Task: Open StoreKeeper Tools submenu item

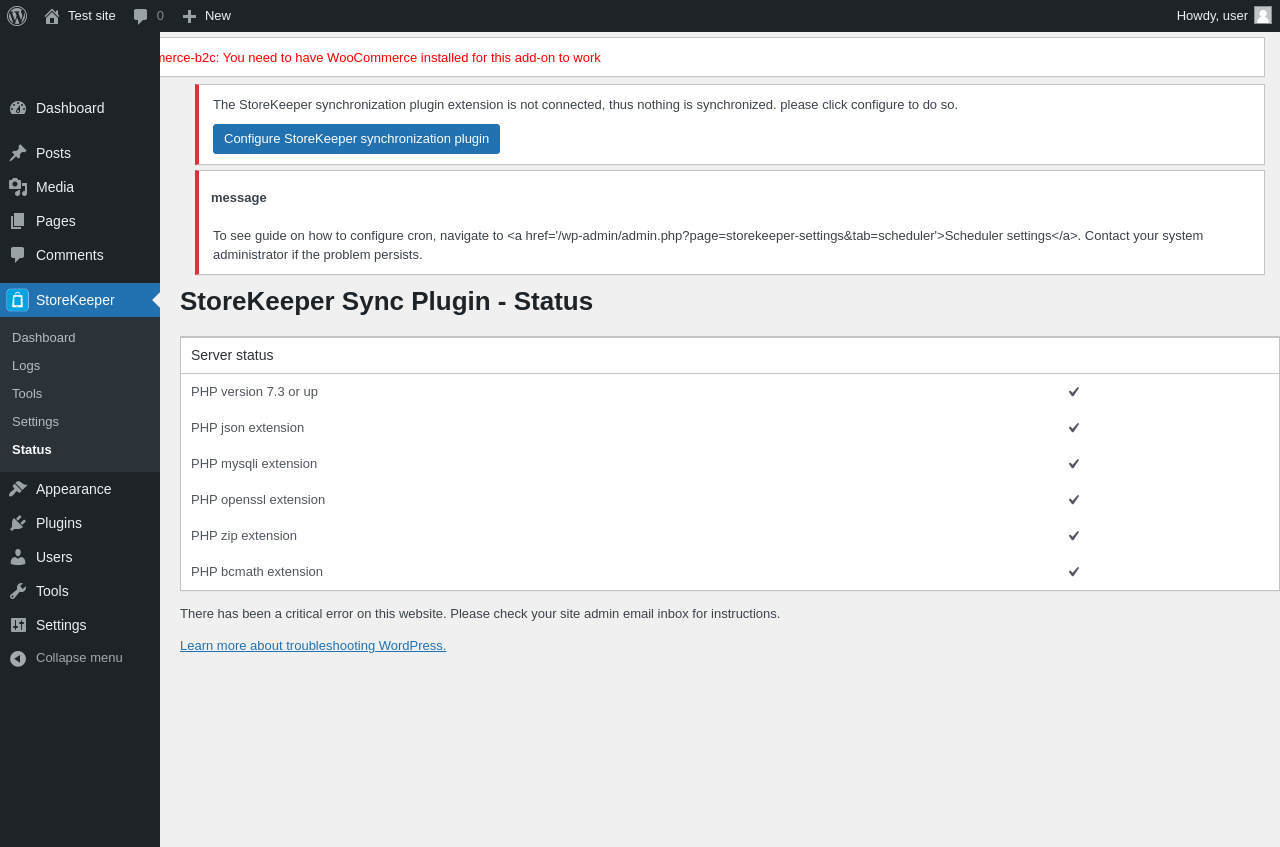Action: [x=27, y=394]
